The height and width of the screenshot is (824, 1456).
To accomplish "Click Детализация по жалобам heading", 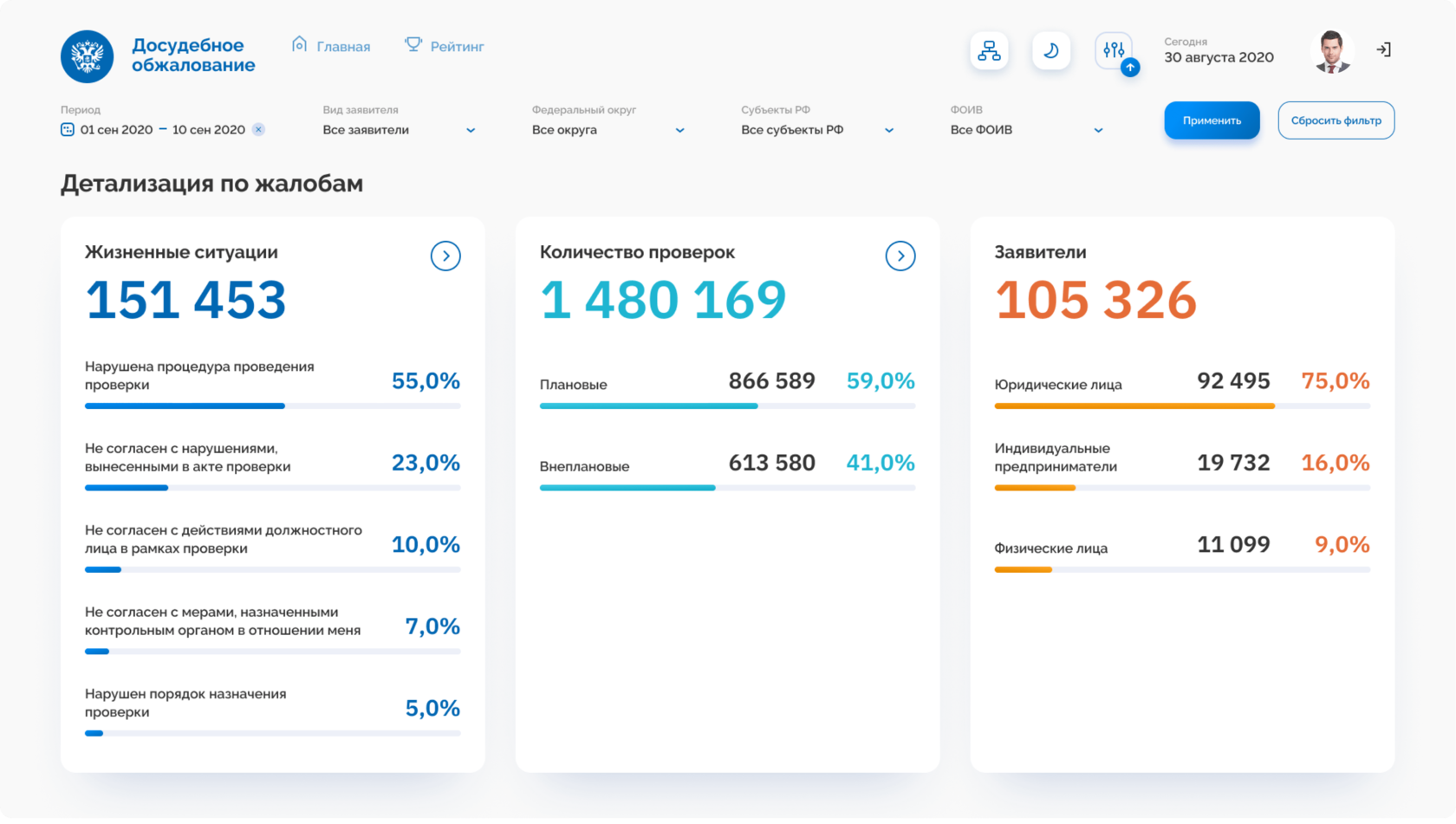I will tap(211, 184).
